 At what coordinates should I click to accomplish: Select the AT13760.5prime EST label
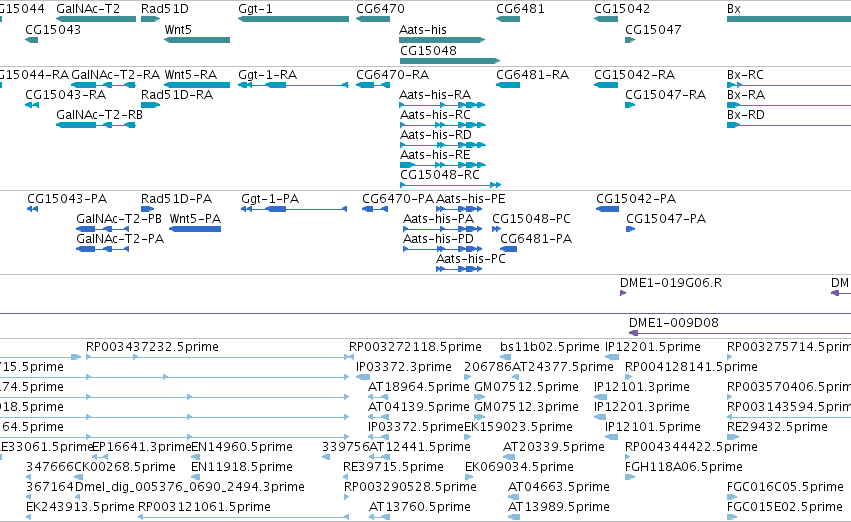click(420, 507)
